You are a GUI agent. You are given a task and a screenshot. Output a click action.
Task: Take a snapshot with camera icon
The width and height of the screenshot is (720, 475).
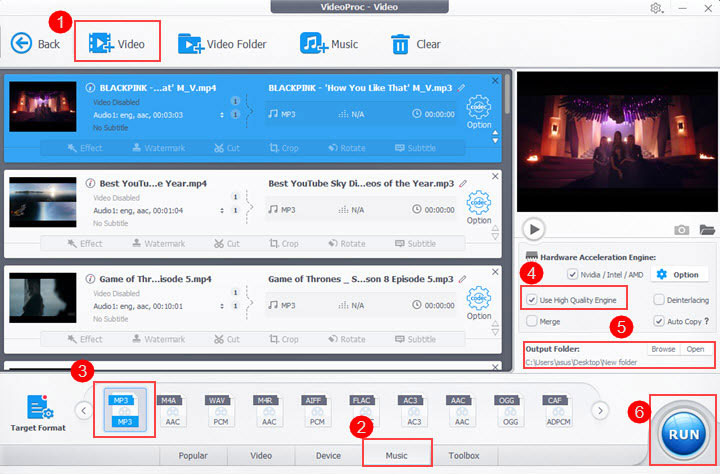pos(682,229)
